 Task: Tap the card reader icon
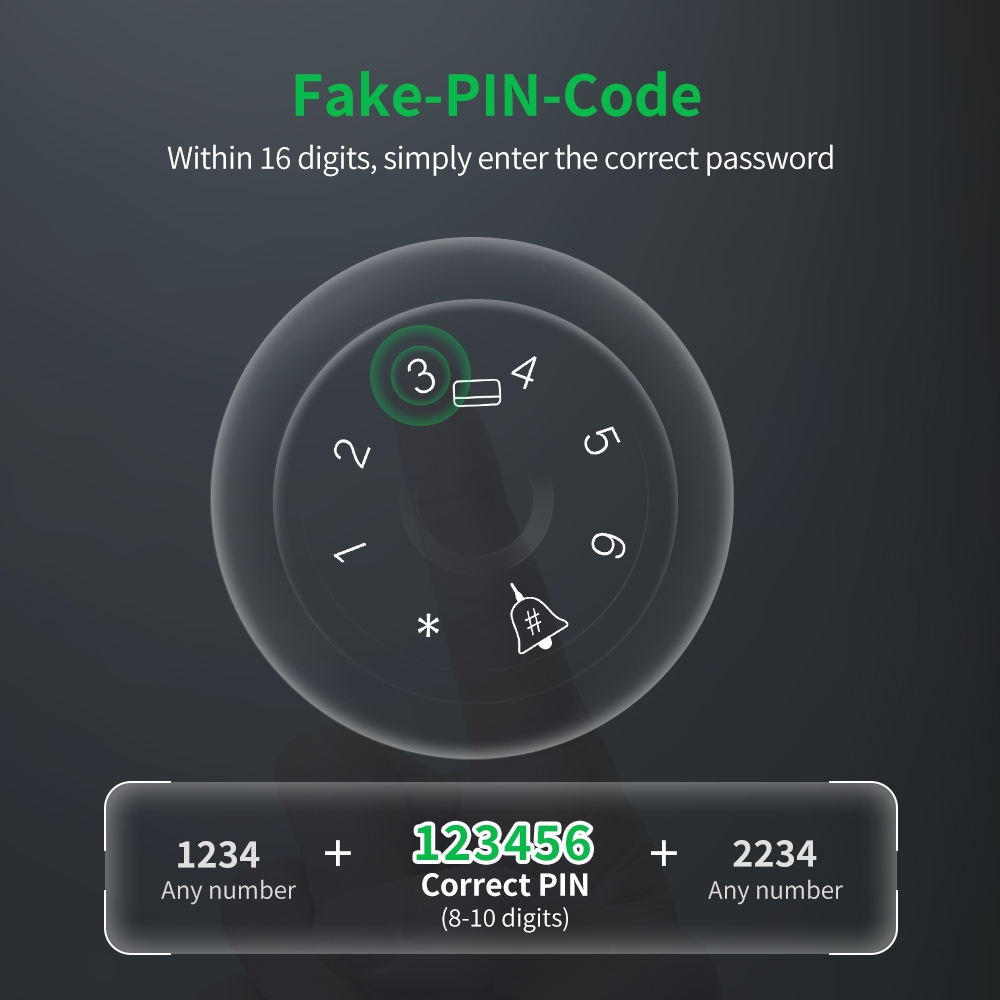(x=476, y=393)
